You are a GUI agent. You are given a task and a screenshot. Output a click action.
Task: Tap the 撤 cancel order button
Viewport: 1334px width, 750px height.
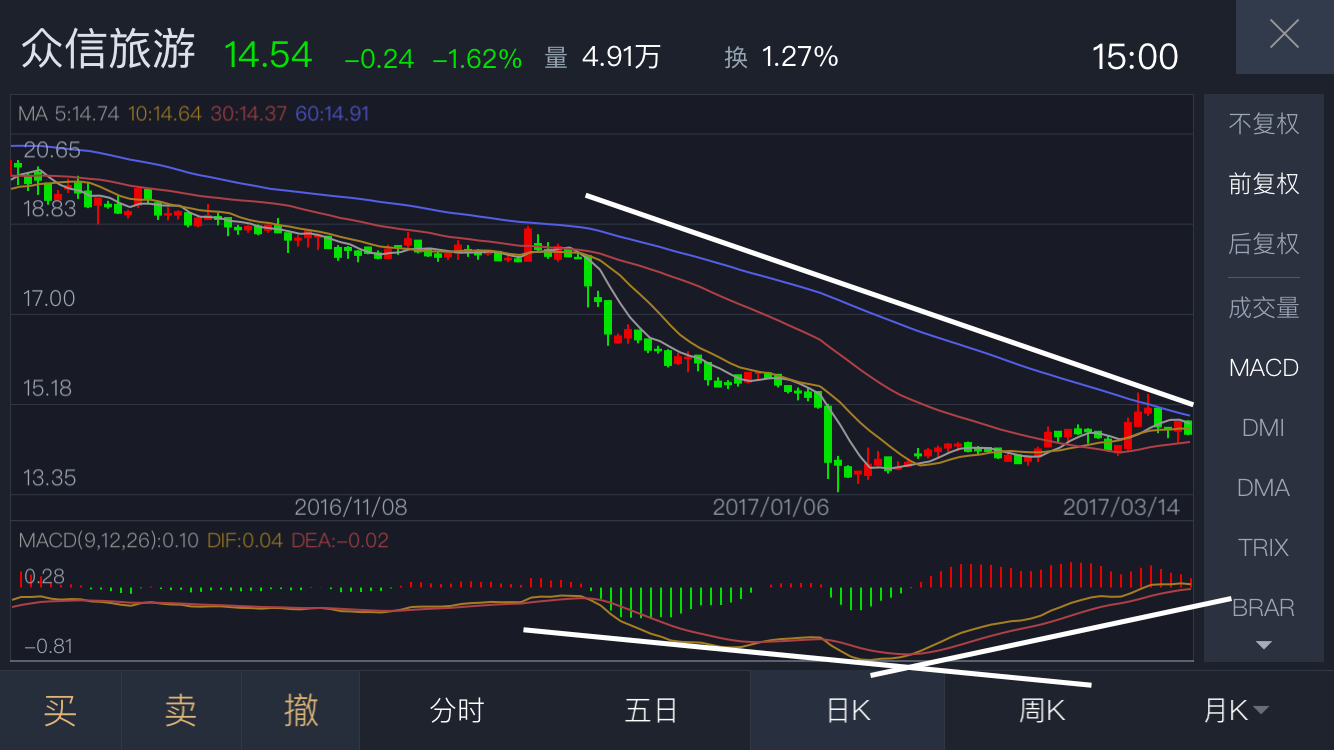tap(301, 711)
